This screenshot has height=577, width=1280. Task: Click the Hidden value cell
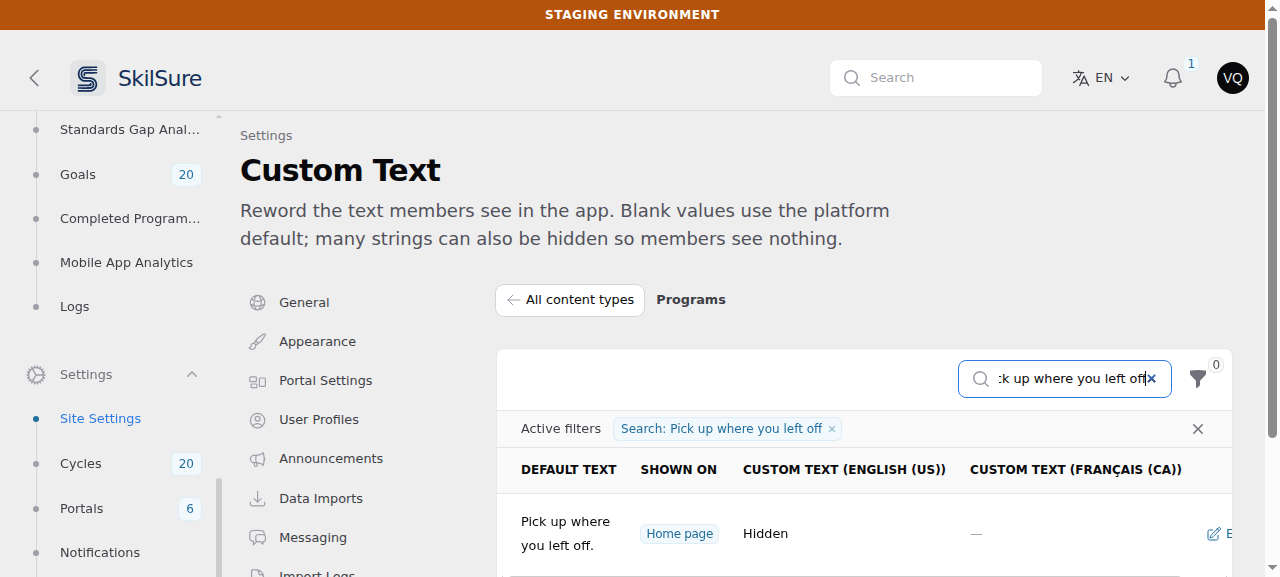765,534
